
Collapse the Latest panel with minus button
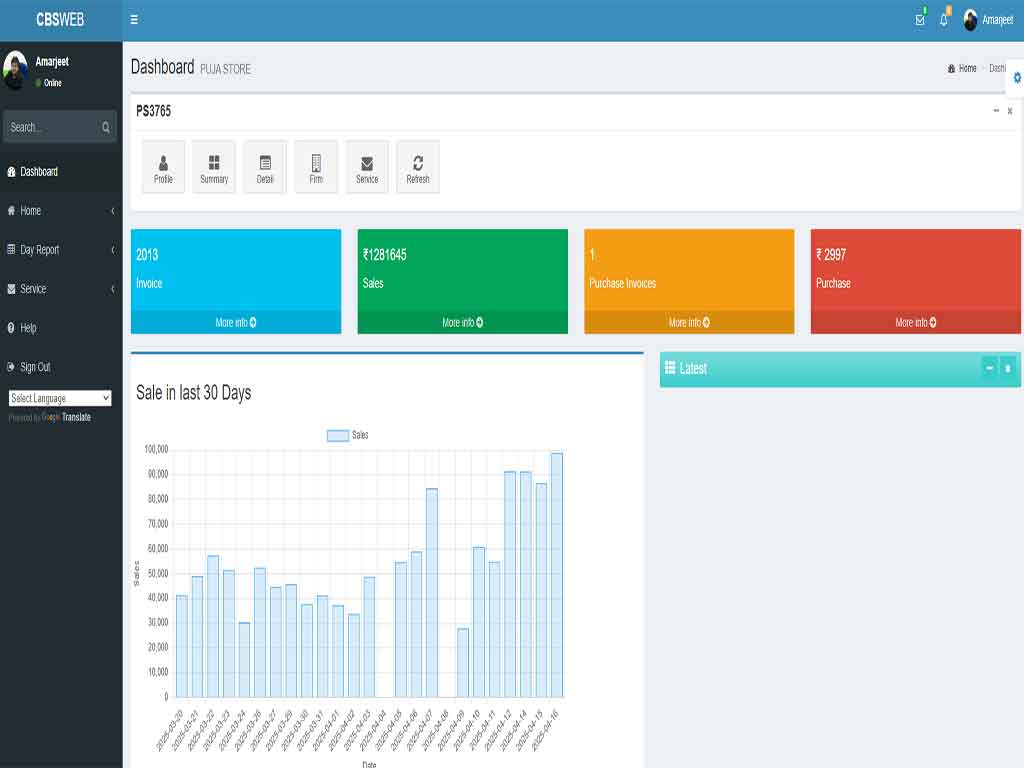click(989, 368)
